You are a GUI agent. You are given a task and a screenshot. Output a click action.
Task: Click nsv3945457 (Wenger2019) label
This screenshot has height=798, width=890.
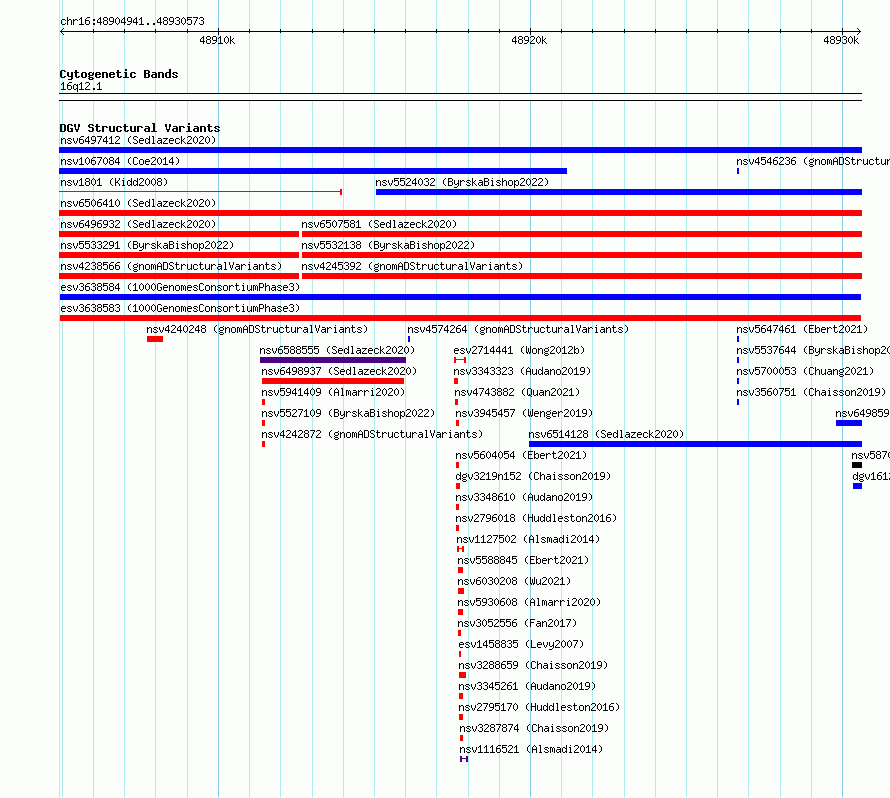pos(524,413)
